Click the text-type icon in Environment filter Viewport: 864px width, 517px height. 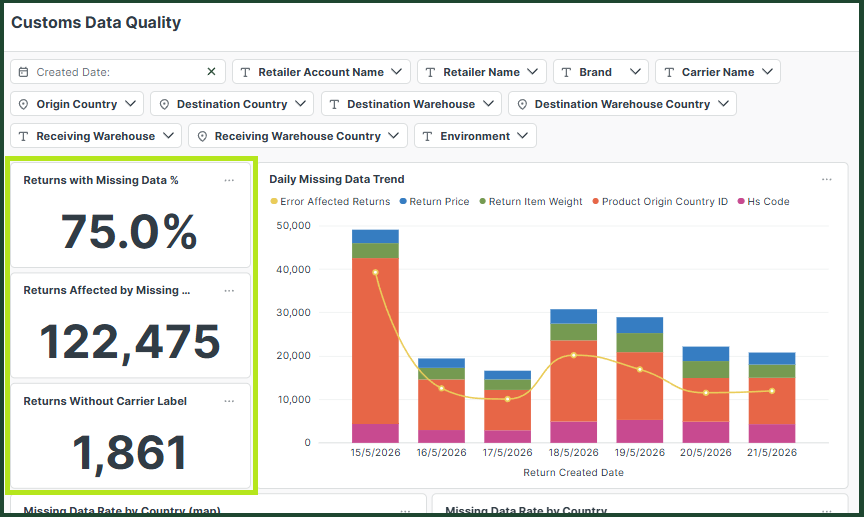(427, 136)
